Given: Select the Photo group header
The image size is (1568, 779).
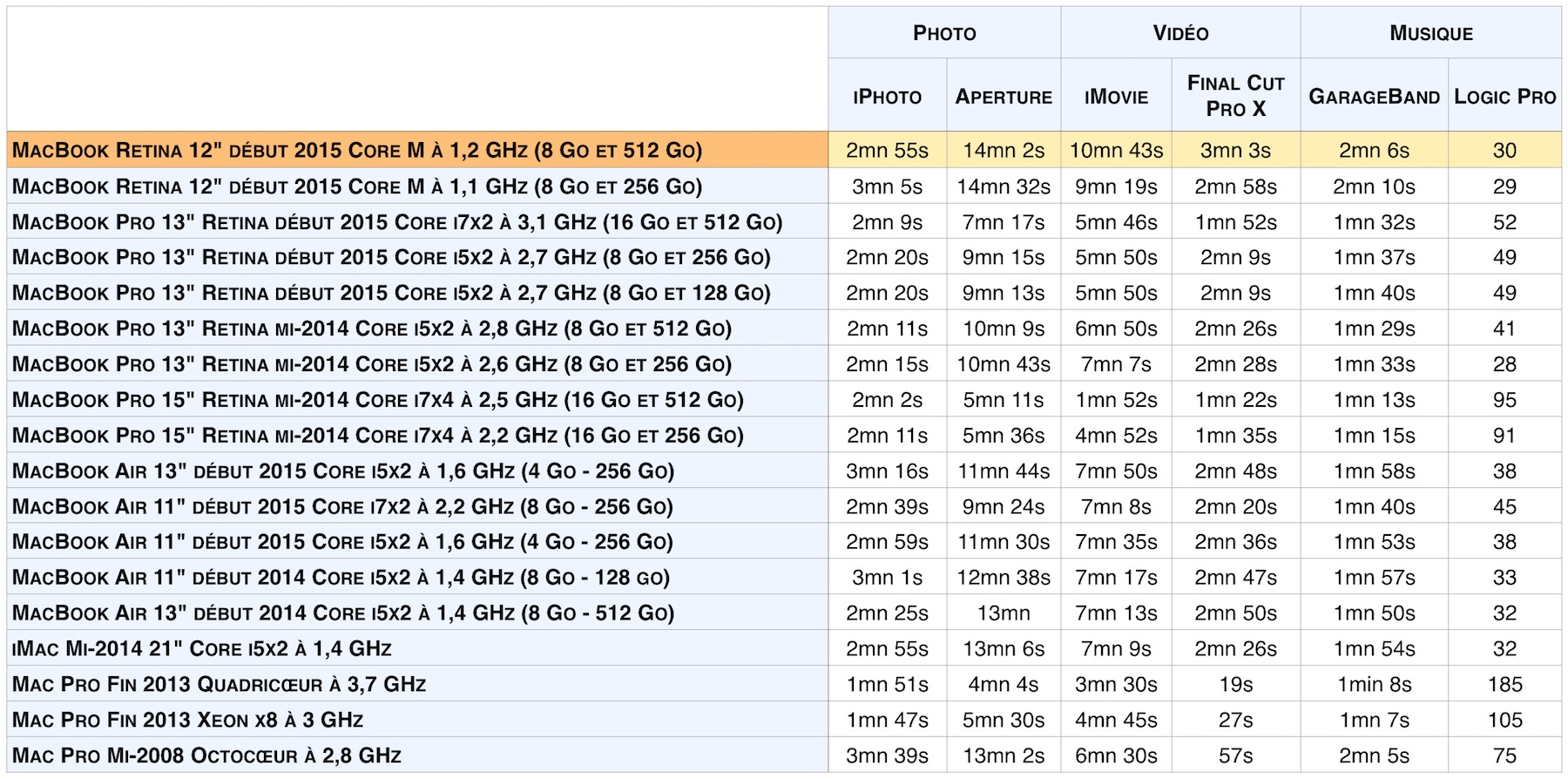Looking at the screenshot, I should click(944, 33).
